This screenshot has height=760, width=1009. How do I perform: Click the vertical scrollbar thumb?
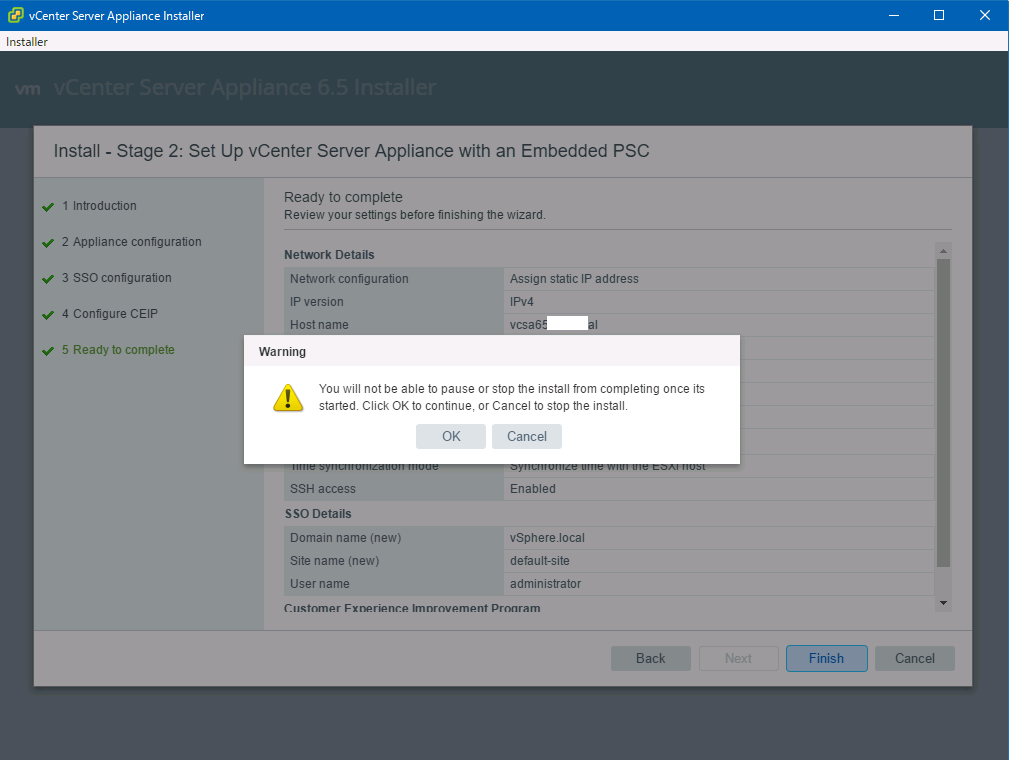click(x=943, y=412)
